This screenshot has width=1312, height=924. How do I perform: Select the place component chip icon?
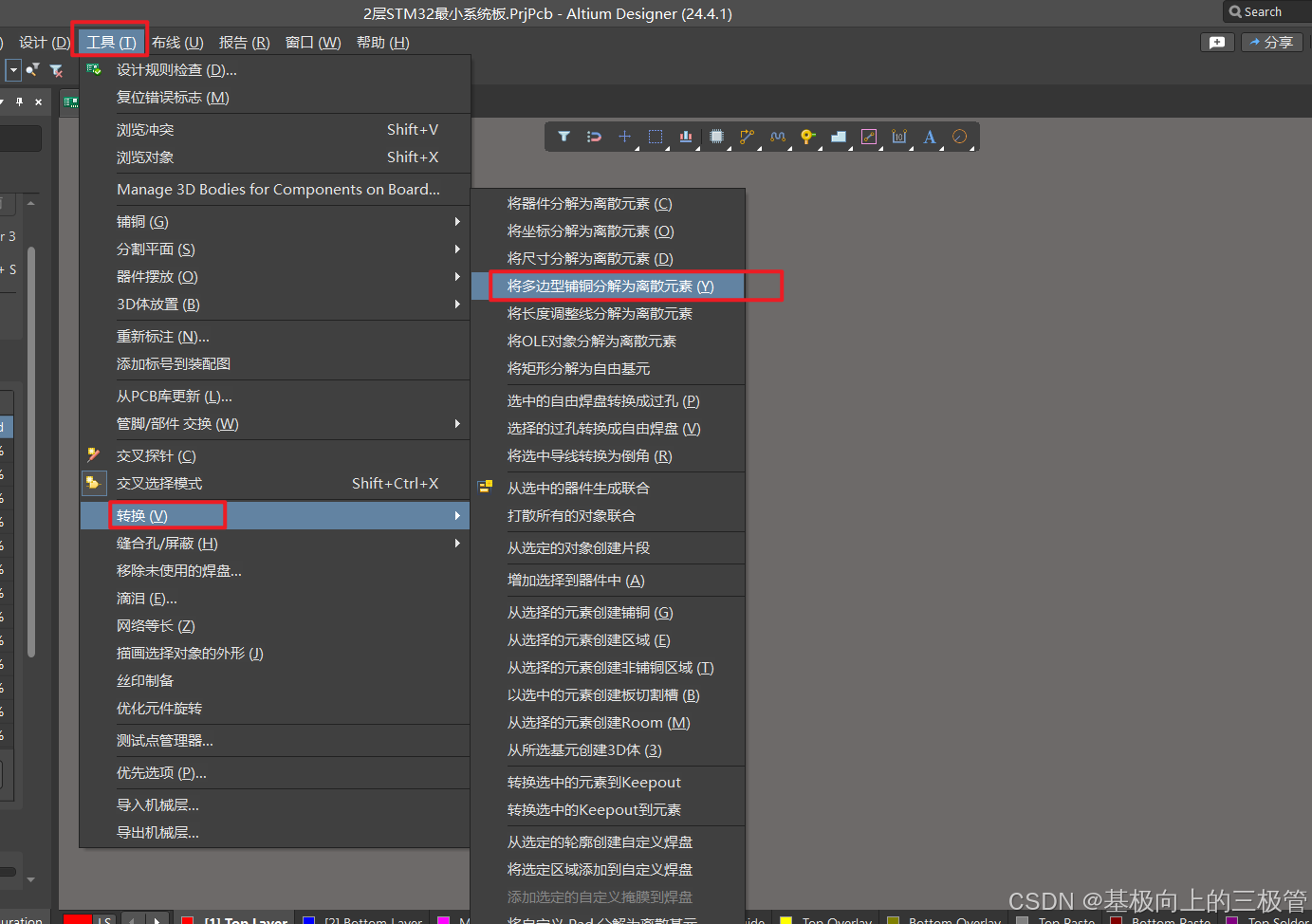716,137
